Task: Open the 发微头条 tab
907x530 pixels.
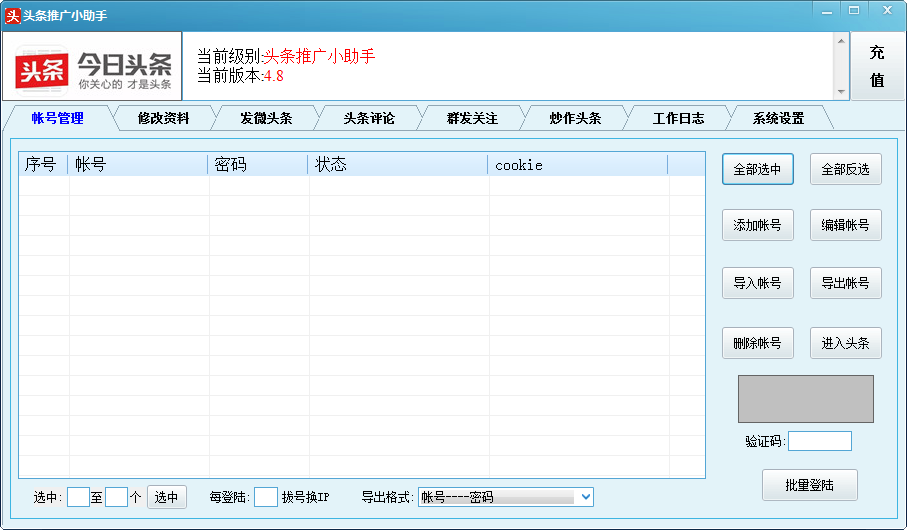Action: coord(266,118)
